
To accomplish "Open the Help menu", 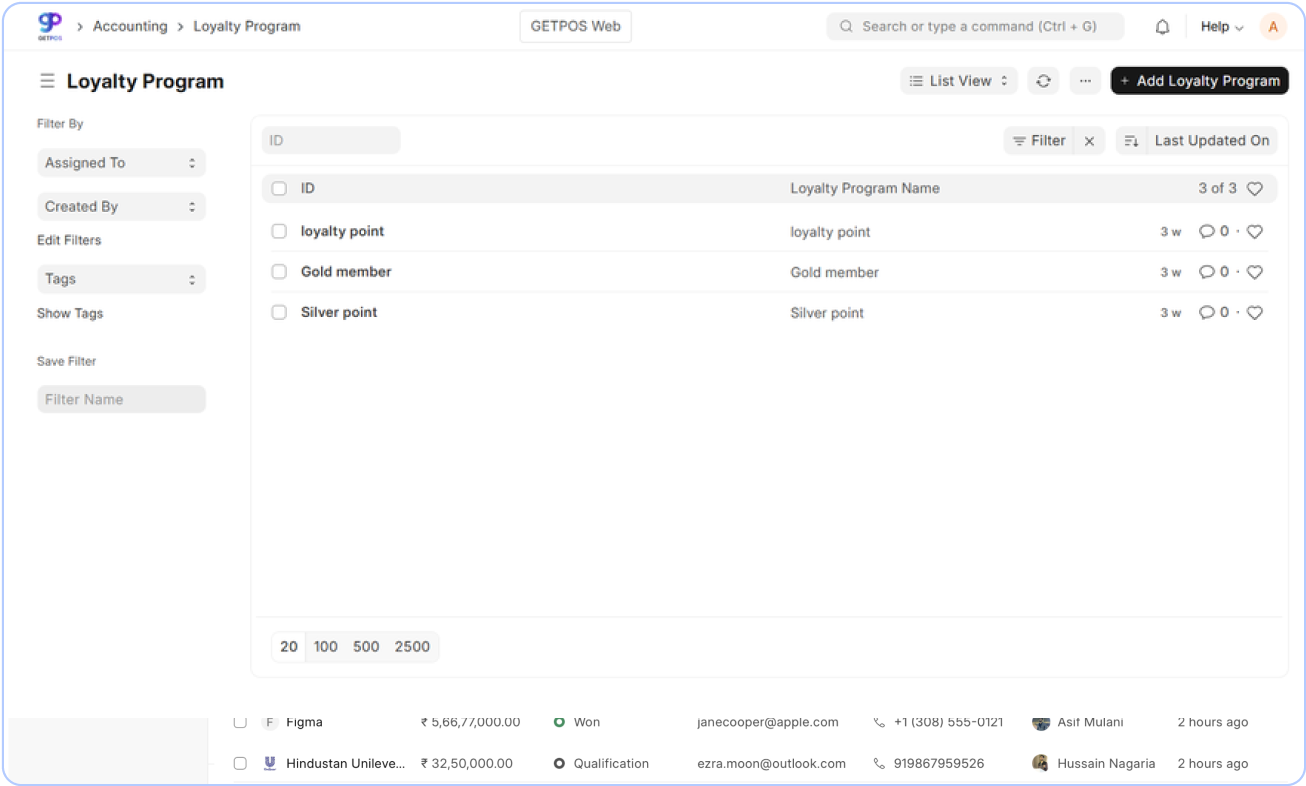I will 1221,27.
